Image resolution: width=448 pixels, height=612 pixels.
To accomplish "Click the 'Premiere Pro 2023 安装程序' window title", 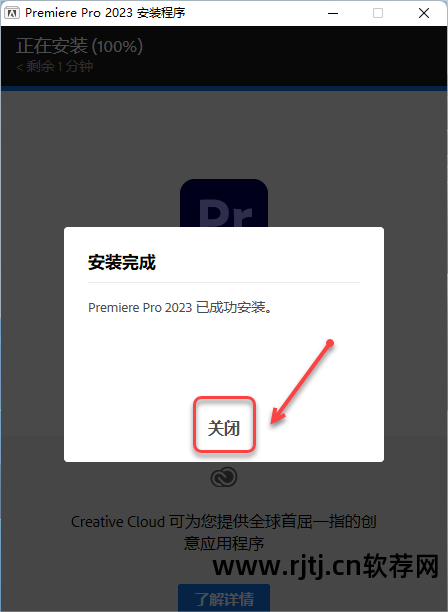I will 105,13.
